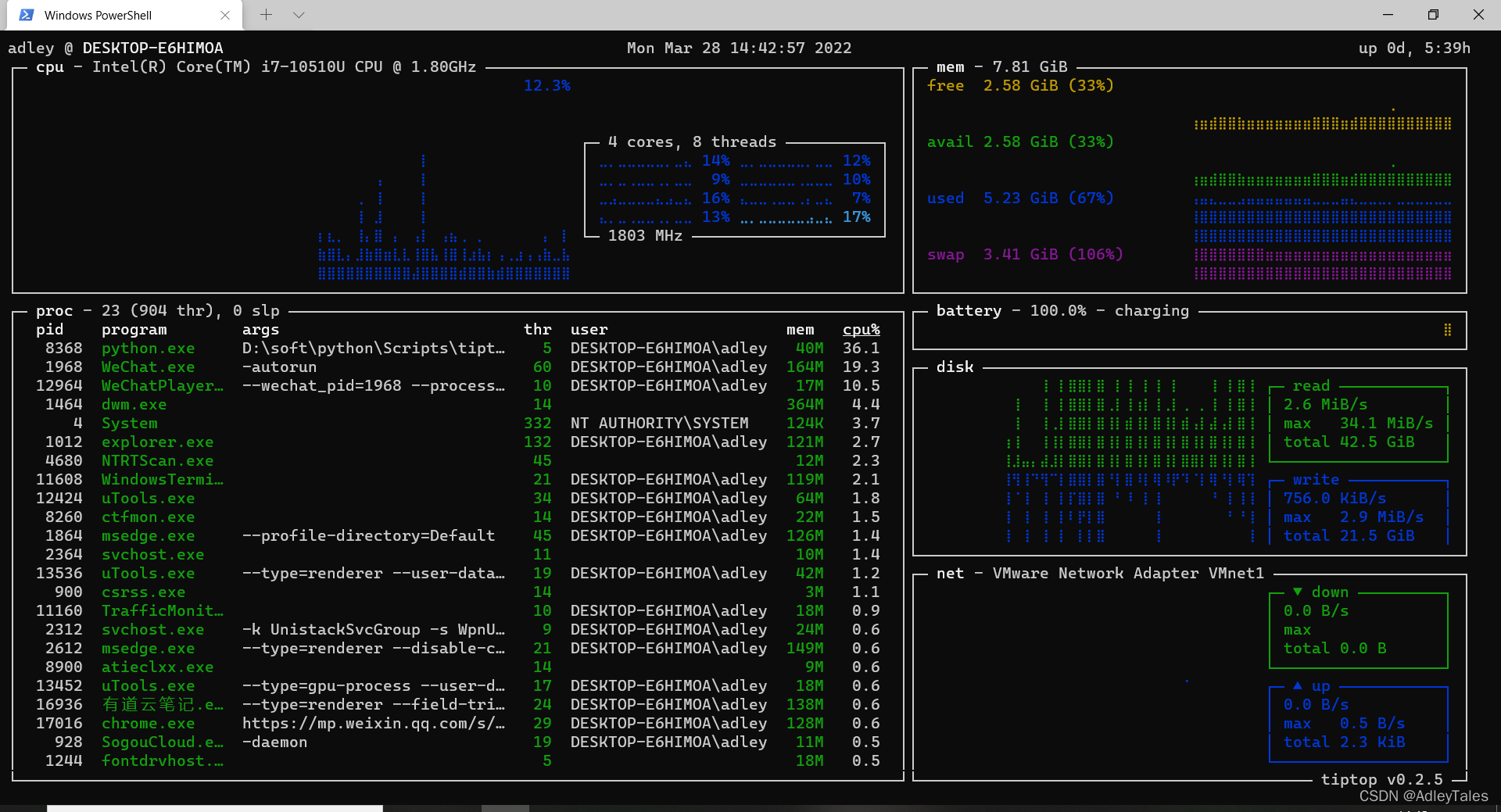Screen dimensions: 1501x812
Task: Click the 4 cores, 8 threads label
Action: [x=693, y=142]
